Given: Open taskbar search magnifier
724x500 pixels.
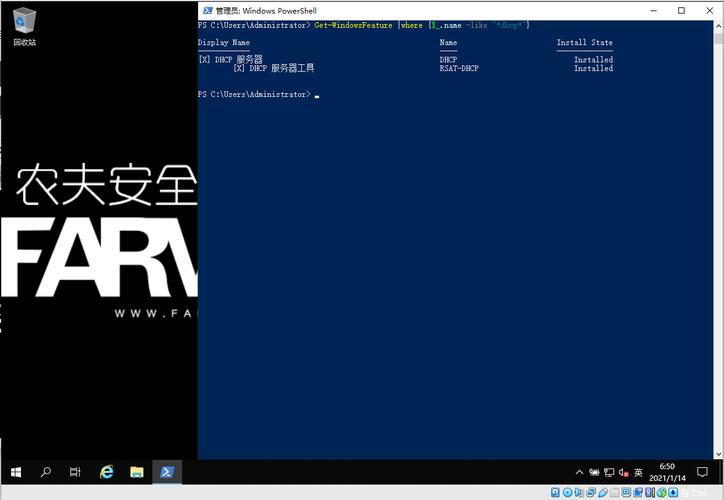Looking at the screenshot, I should (46, 472).
